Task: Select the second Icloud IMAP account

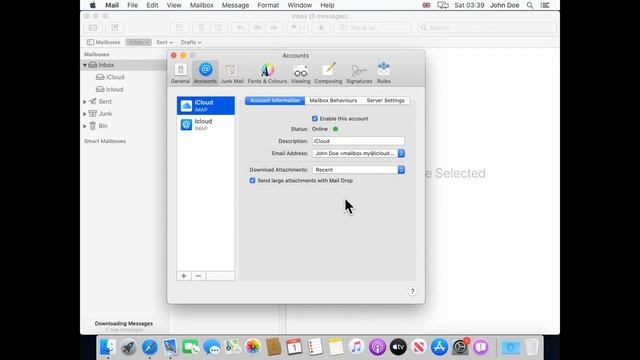Action: pyautogui.click(x=206, y=124)
